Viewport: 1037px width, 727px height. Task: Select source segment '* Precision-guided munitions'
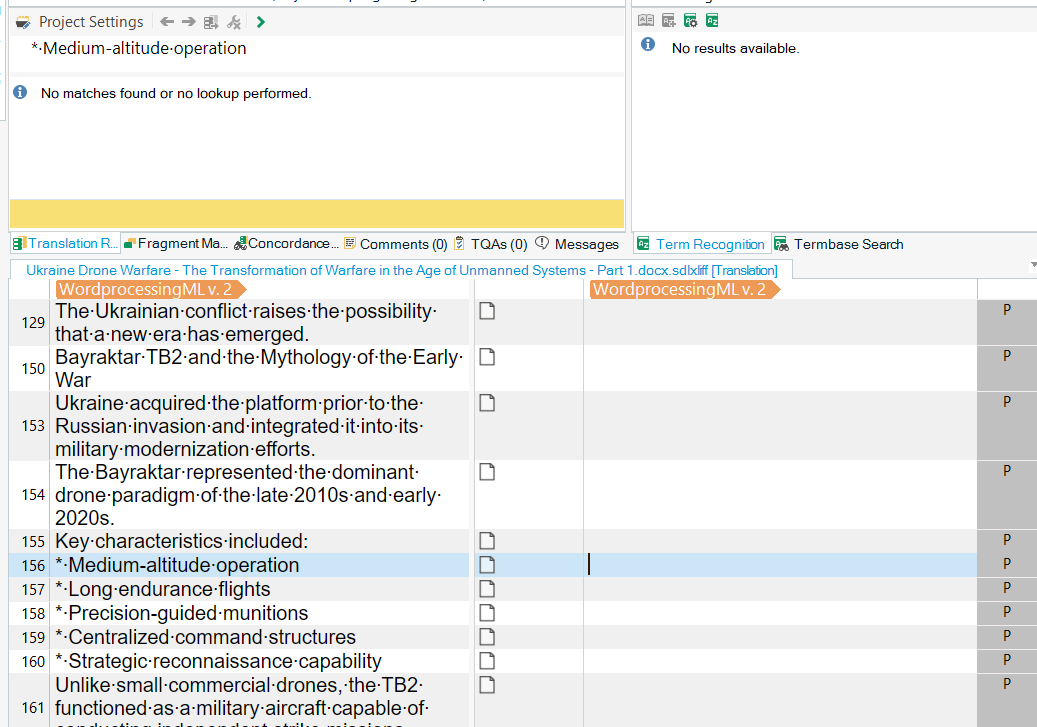click(182, 613)
